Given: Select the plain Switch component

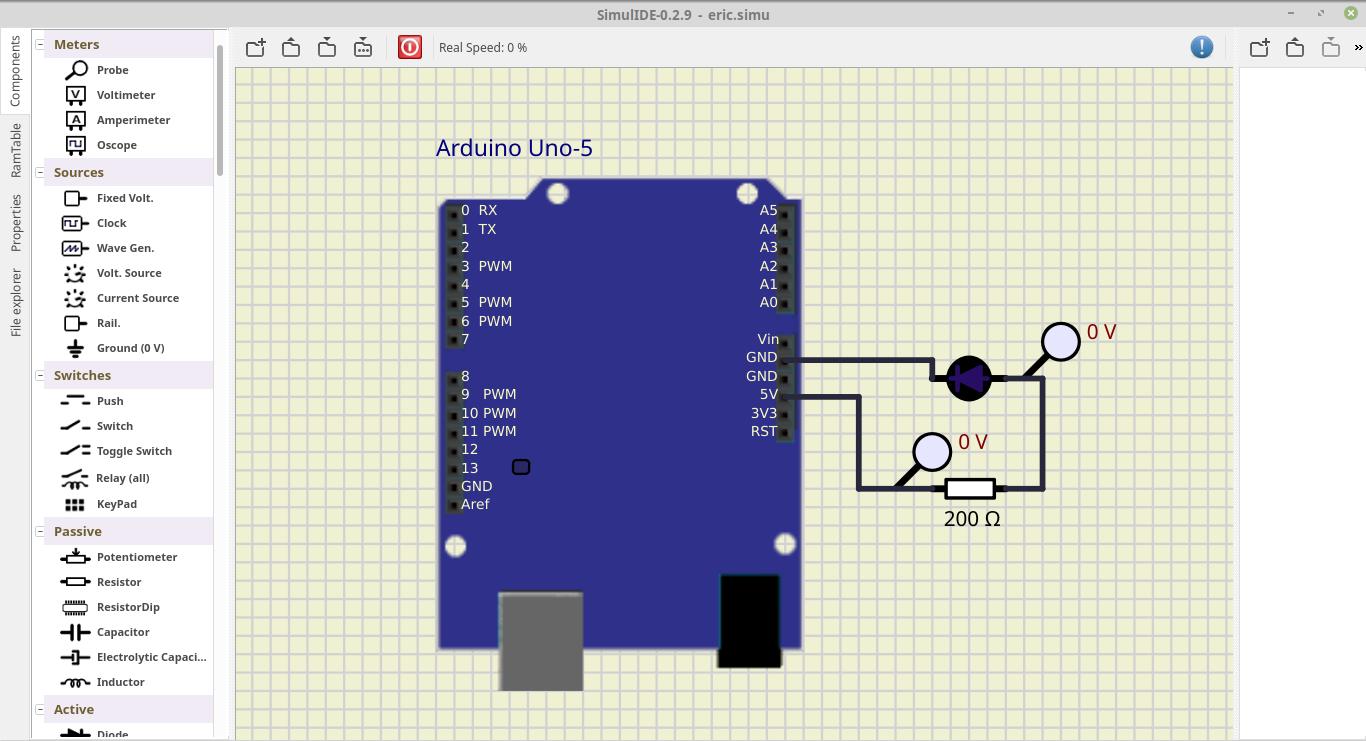Looking at the screenshot, I should point(114,426).
